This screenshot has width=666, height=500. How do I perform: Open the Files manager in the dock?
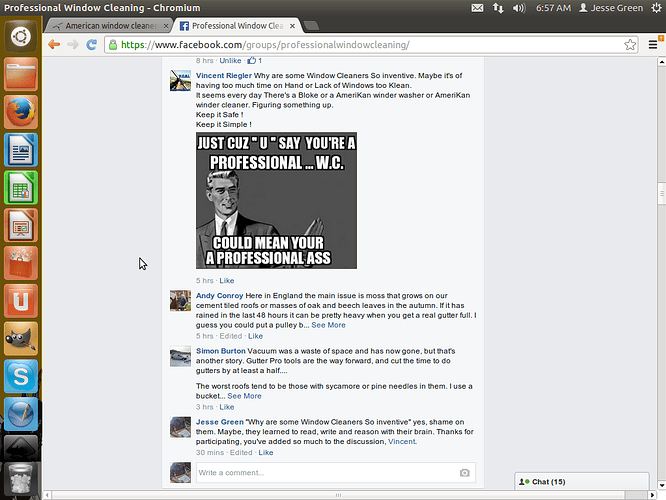tap(21, 74)
